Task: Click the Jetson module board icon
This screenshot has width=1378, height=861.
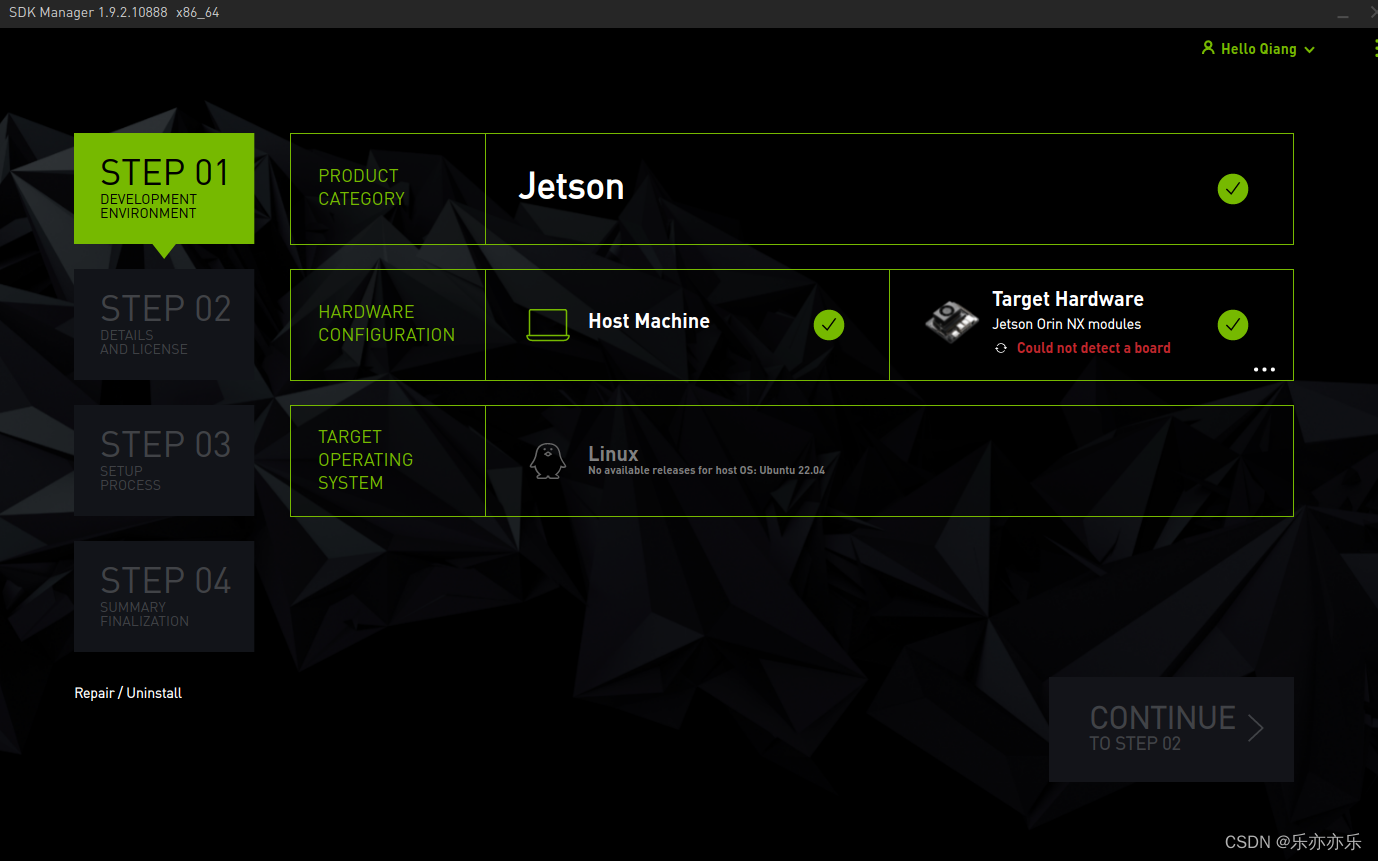Action: point(951,322)
